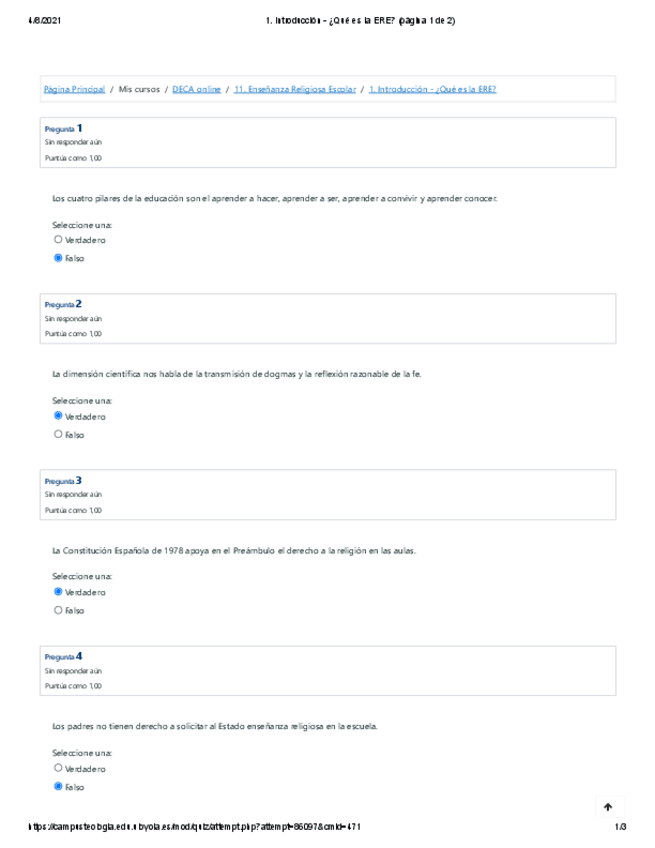The width and height of the screenshot is (655, 848).
Task: Select Verdadero for Pregunta 1
Action: tap(59, 240)
